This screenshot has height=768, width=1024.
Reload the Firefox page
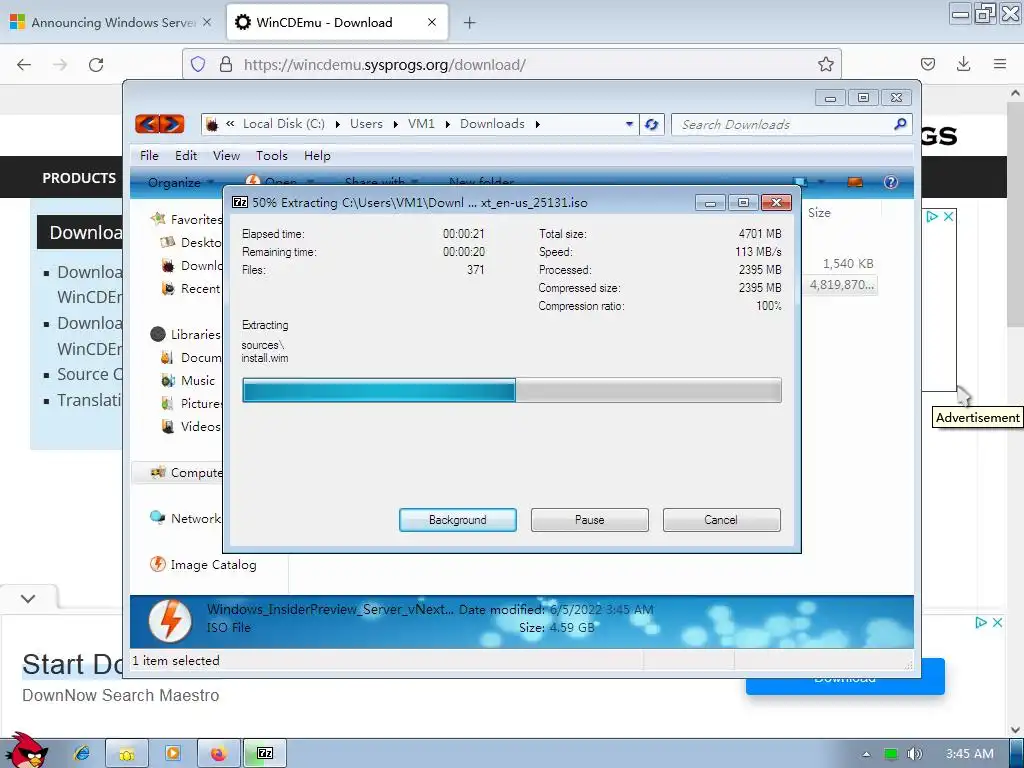(x=96, y=65)
